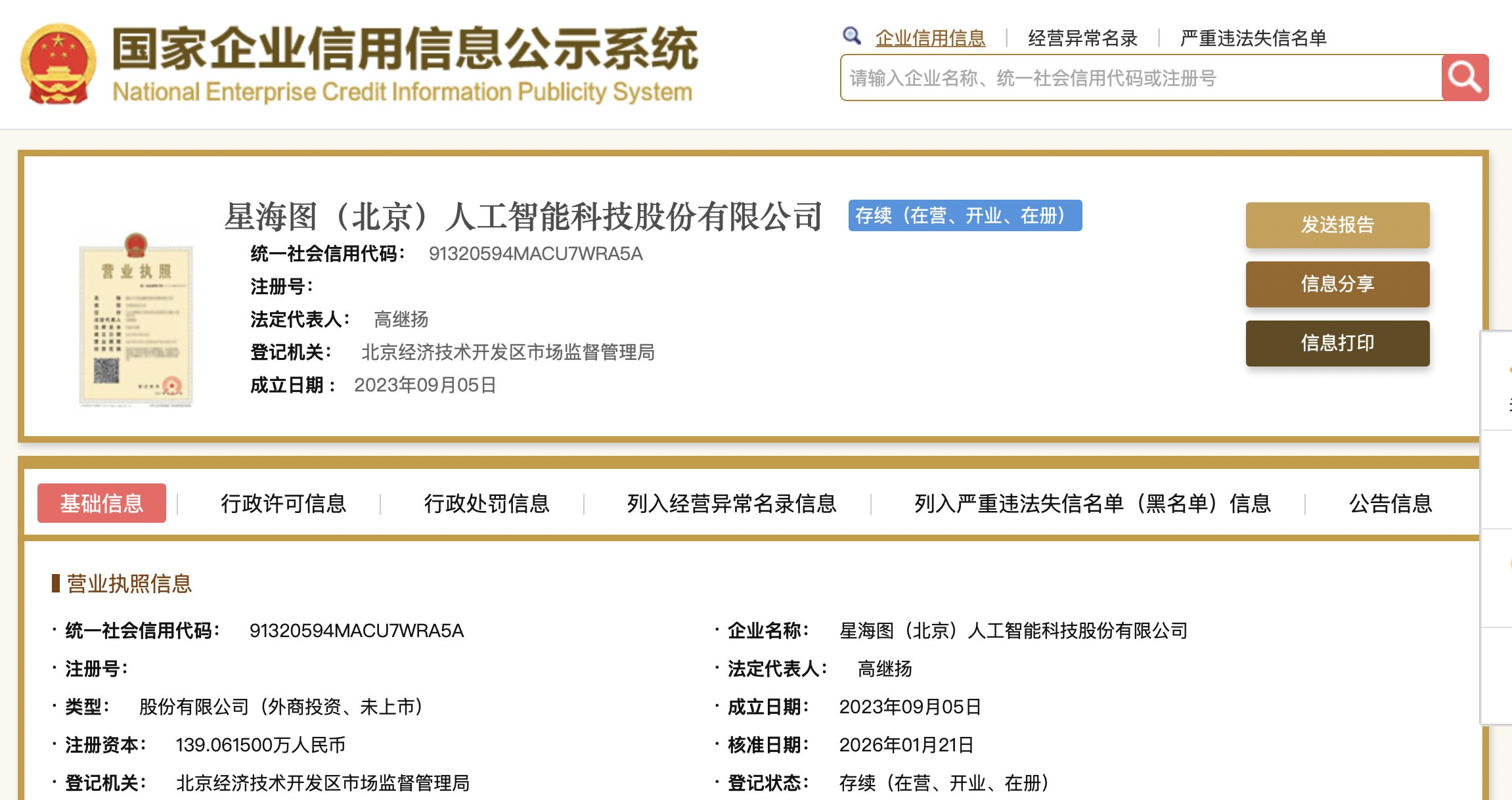Open the 列入严重违法失信名单（黑名单）信息 tab
The image size is (1512, 800).
click(x=1092, y=503)
